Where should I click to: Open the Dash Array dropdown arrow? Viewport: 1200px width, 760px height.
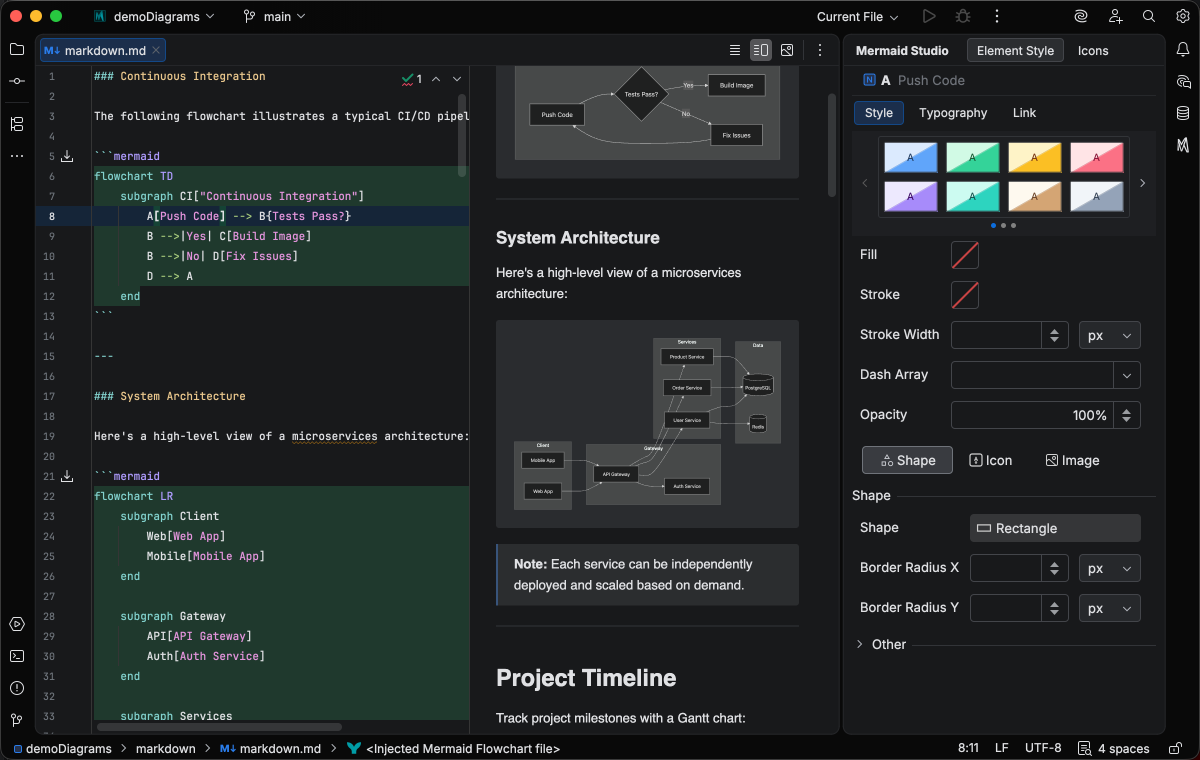1127,375
